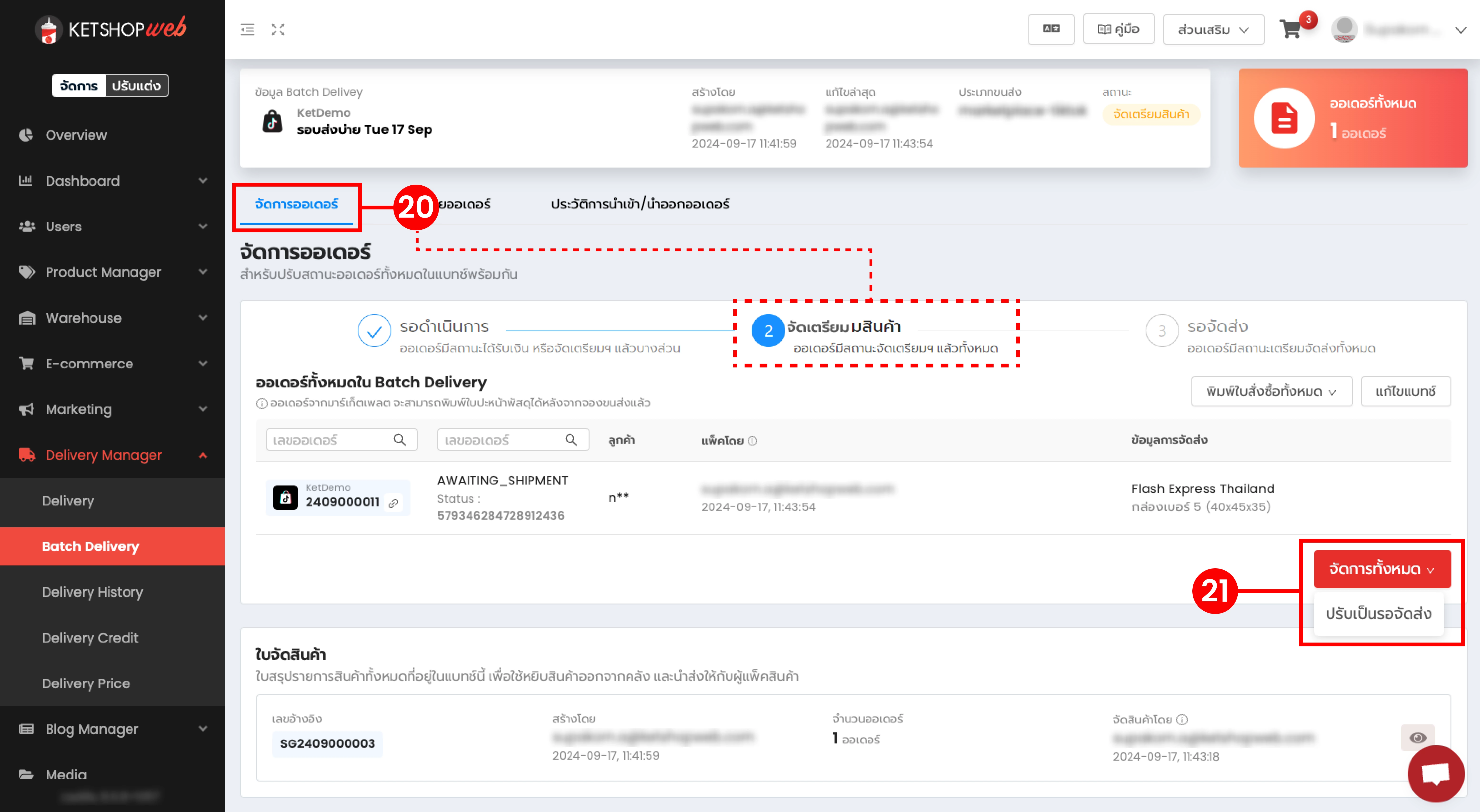This screenshot has width=1480, height=812.
Task: Click the Marketing megaphone icon
Action: tap(26, 409)
